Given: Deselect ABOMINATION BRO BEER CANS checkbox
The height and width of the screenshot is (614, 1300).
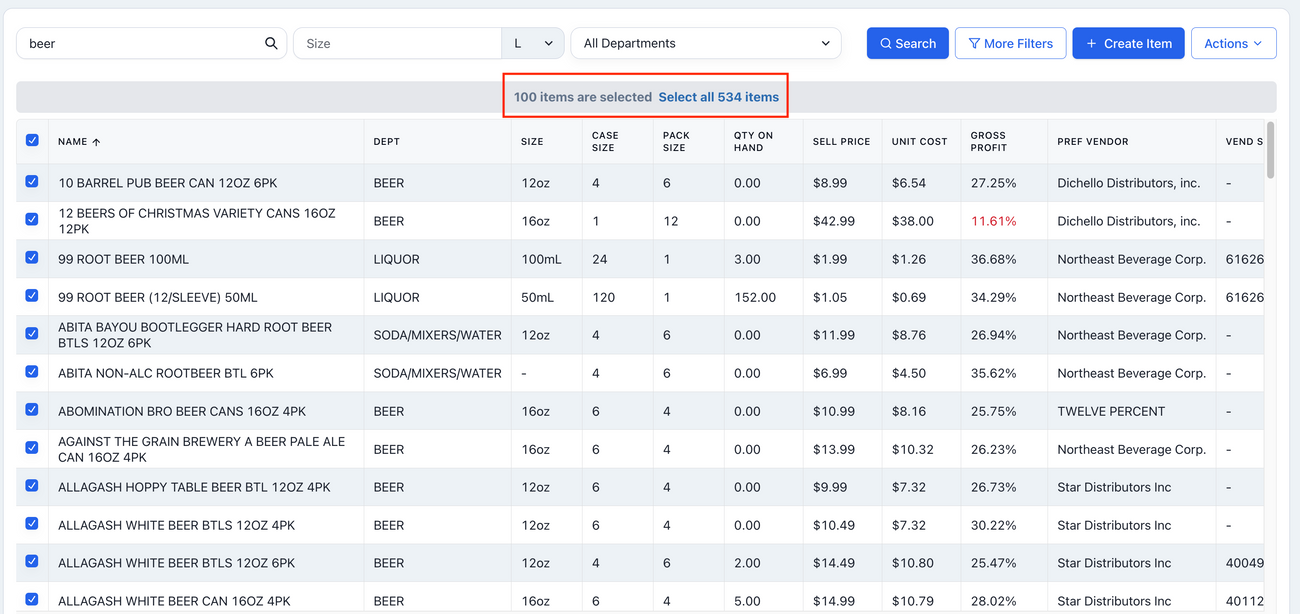Looking at the screenshot, I should point(32,410).
